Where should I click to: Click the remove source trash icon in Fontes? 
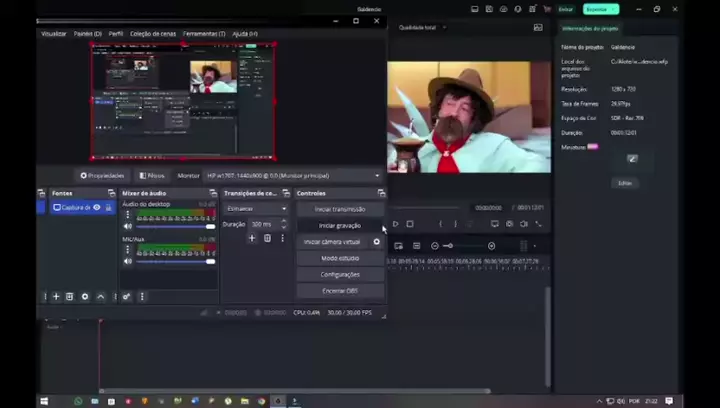click(x=69, y=297)
